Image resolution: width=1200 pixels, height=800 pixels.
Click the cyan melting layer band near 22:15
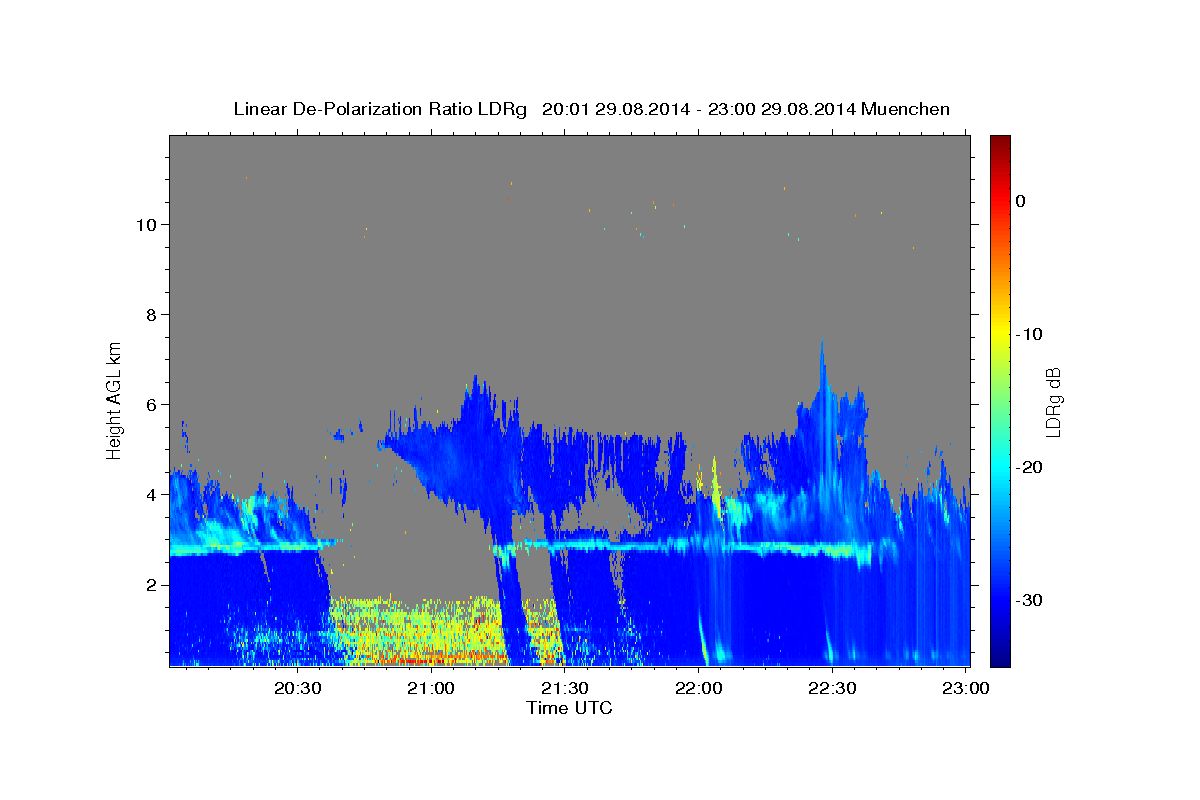(780, 548)
